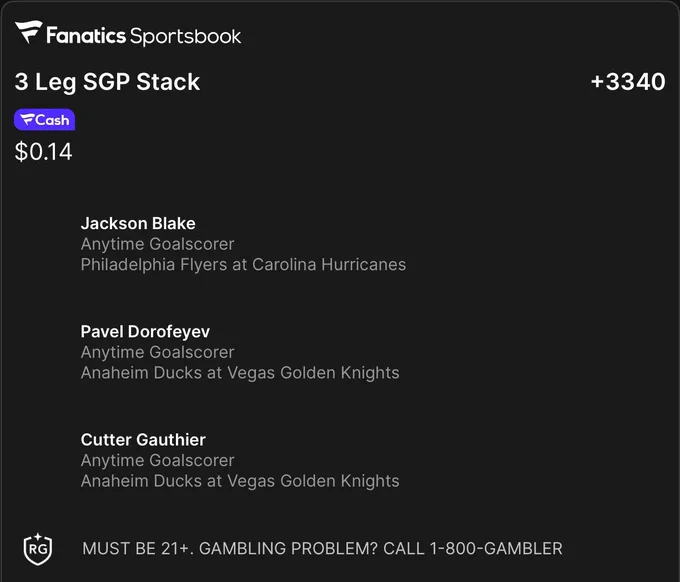Click Anytime Goalscorer under Pavel Dorofeyev
The width and height of the screenshot is (680, 582).
coord(157,353)
